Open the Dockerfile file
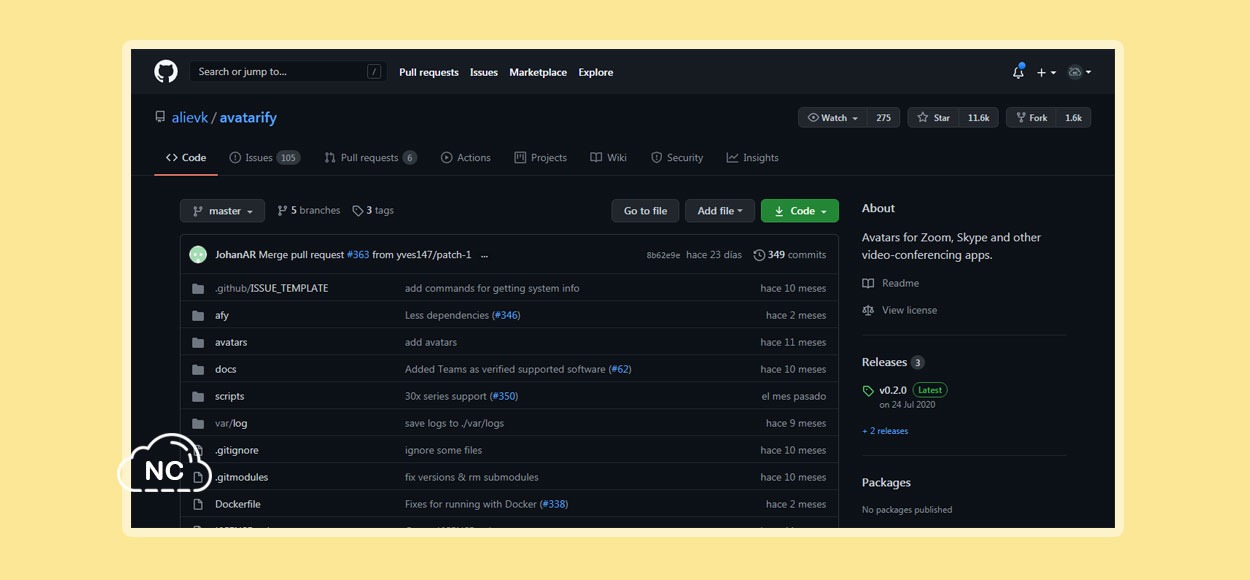 point(238,504)
